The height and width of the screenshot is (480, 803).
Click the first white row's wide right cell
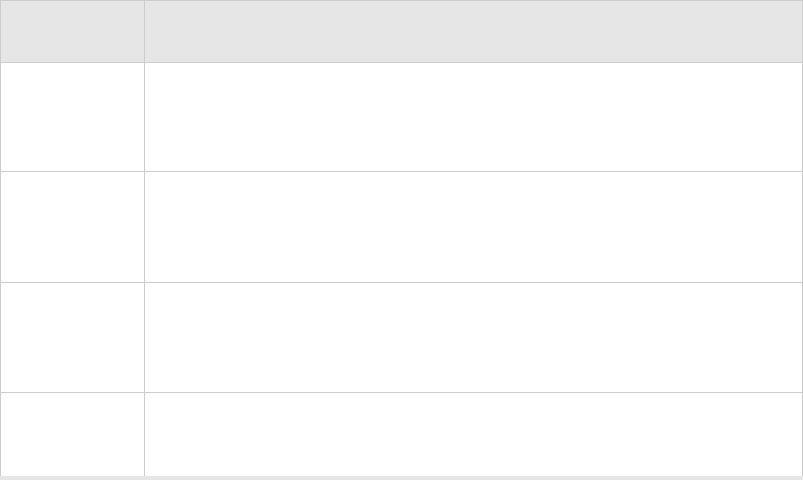tap(473, 117)
